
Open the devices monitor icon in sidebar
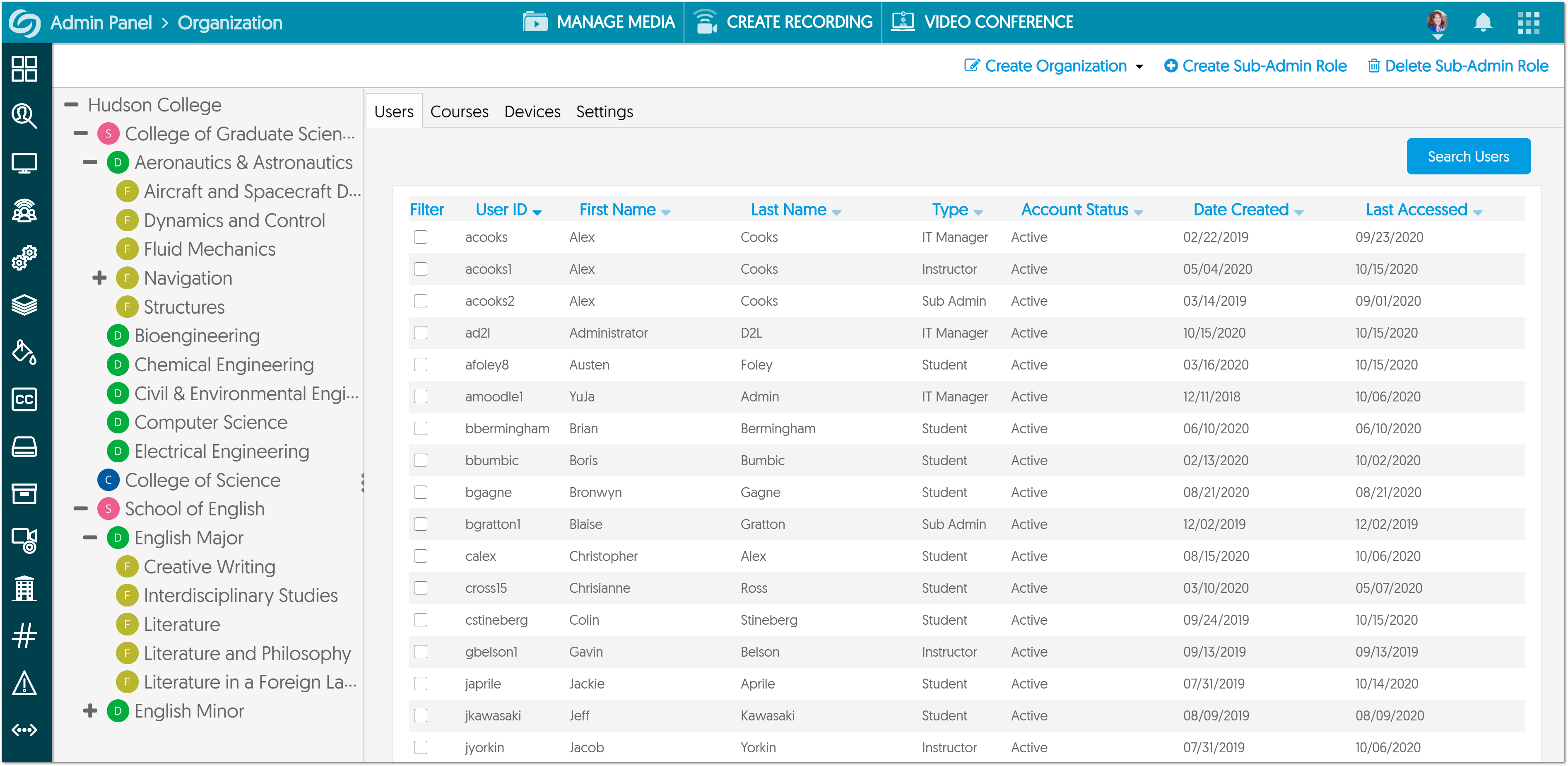tap(24, 162)
